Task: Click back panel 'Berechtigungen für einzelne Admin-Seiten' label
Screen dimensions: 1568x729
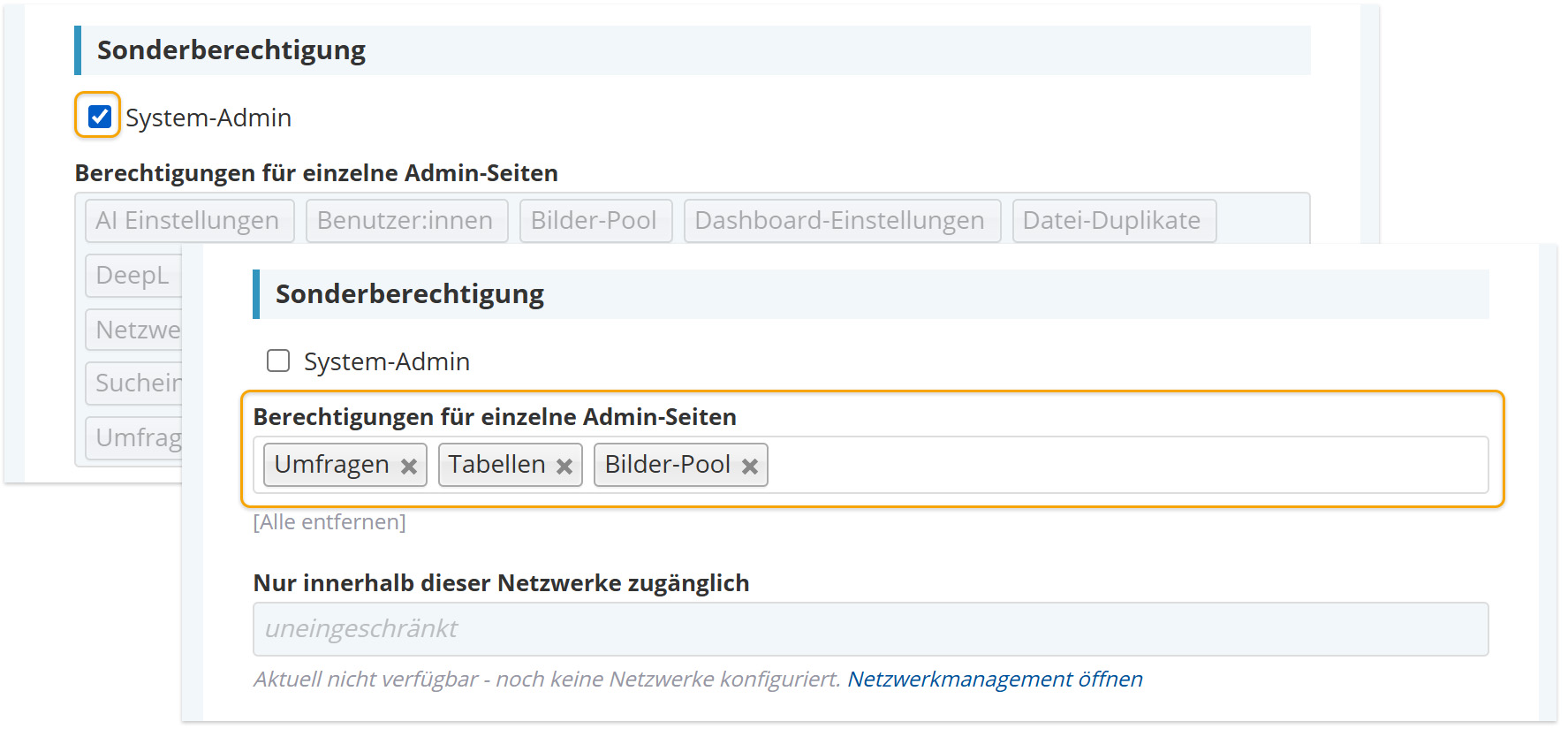Action: [x=316, y=173]
